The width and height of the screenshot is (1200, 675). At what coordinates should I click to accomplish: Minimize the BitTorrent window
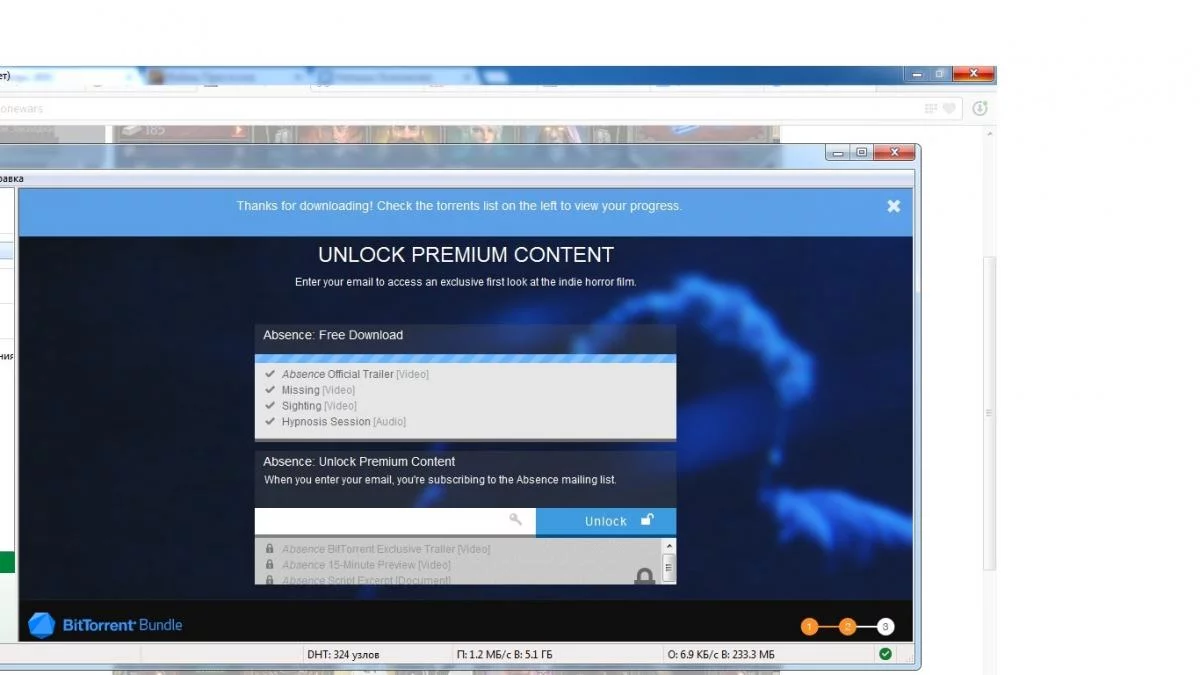pos(838,152)
